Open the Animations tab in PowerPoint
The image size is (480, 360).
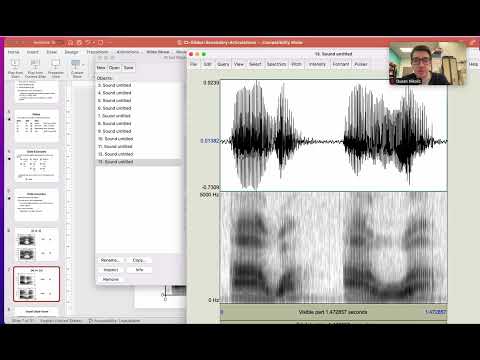[128, 52]
